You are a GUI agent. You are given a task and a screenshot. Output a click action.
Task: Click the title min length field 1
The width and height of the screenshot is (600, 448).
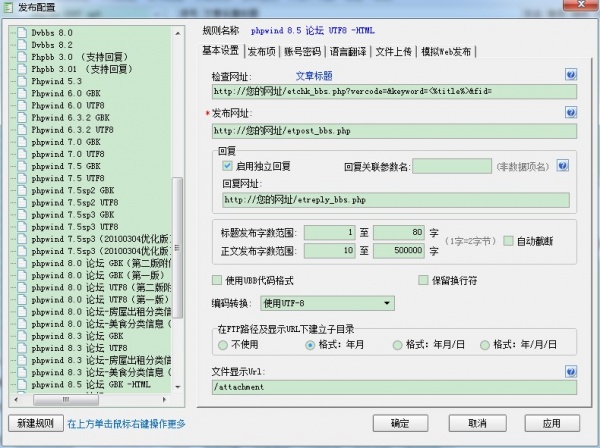(x=329, y=233)
